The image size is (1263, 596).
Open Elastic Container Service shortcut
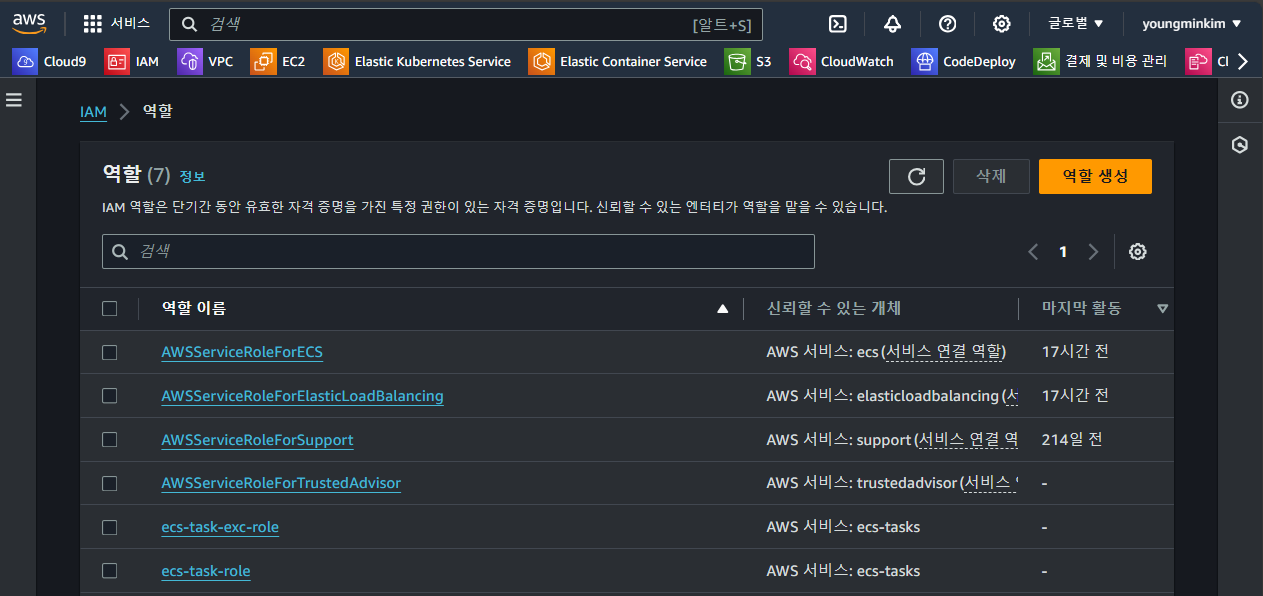click(618, 61)
